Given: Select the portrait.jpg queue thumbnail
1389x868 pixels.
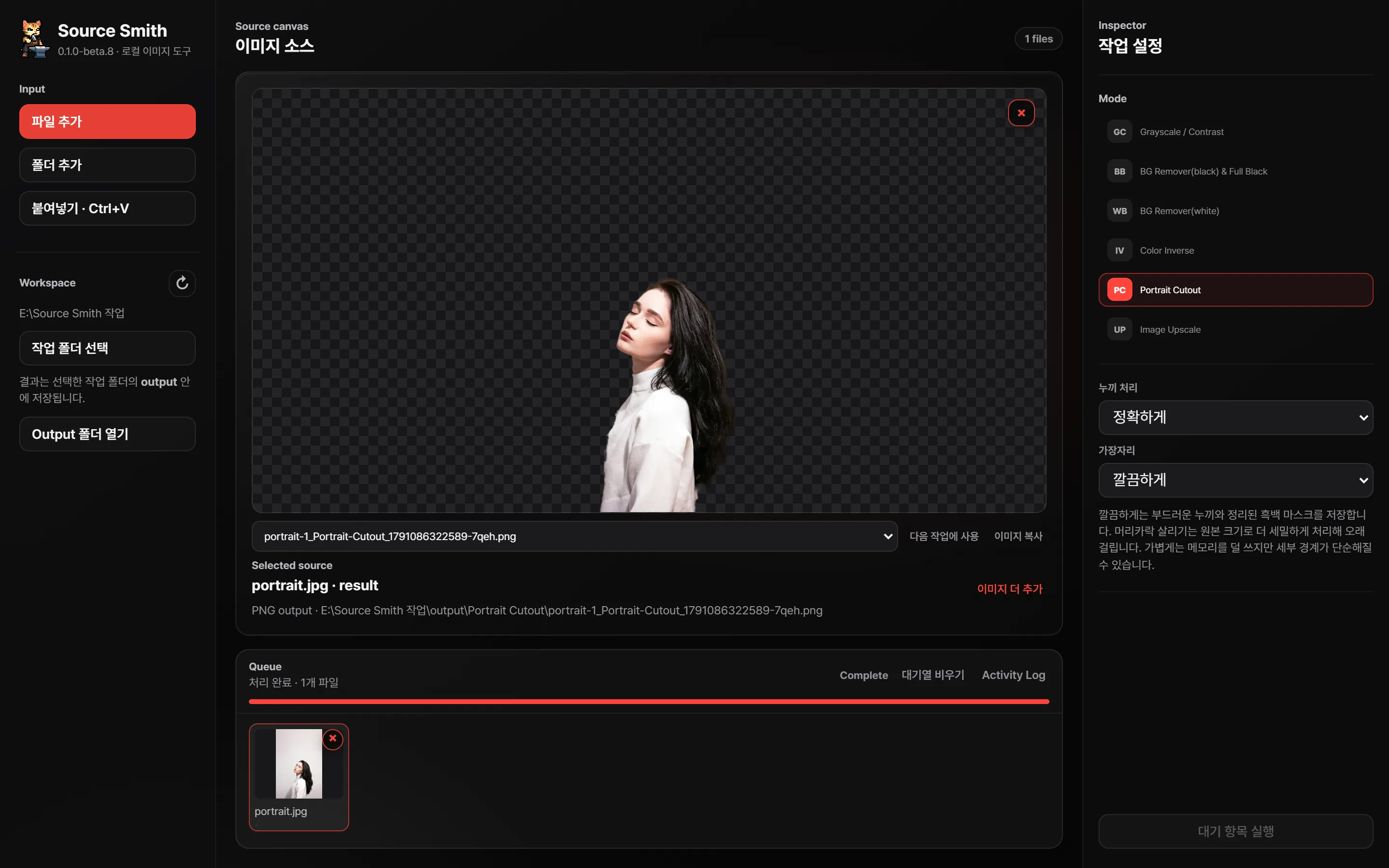Looking at the screenshot, I should coord(299,777).
